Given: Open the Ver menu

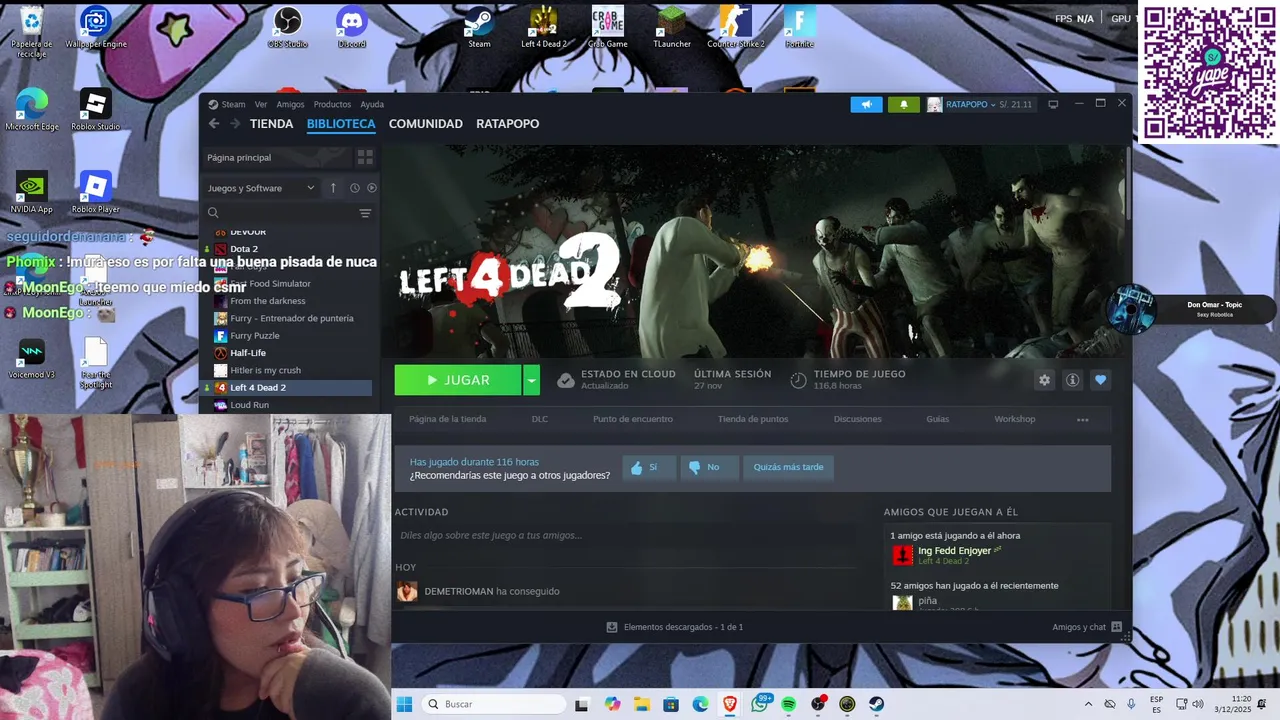Looking at the screenshot, I should [261, 104].
